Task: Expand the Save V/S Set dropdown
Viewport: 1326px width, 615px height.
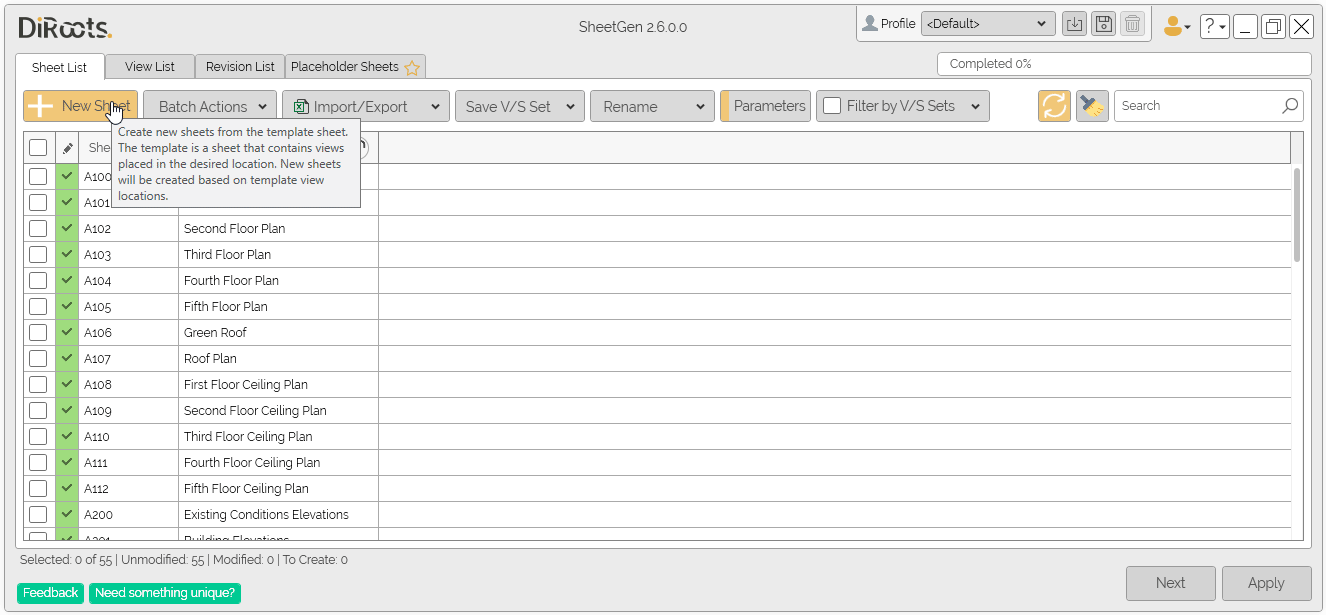Action: 519,105
